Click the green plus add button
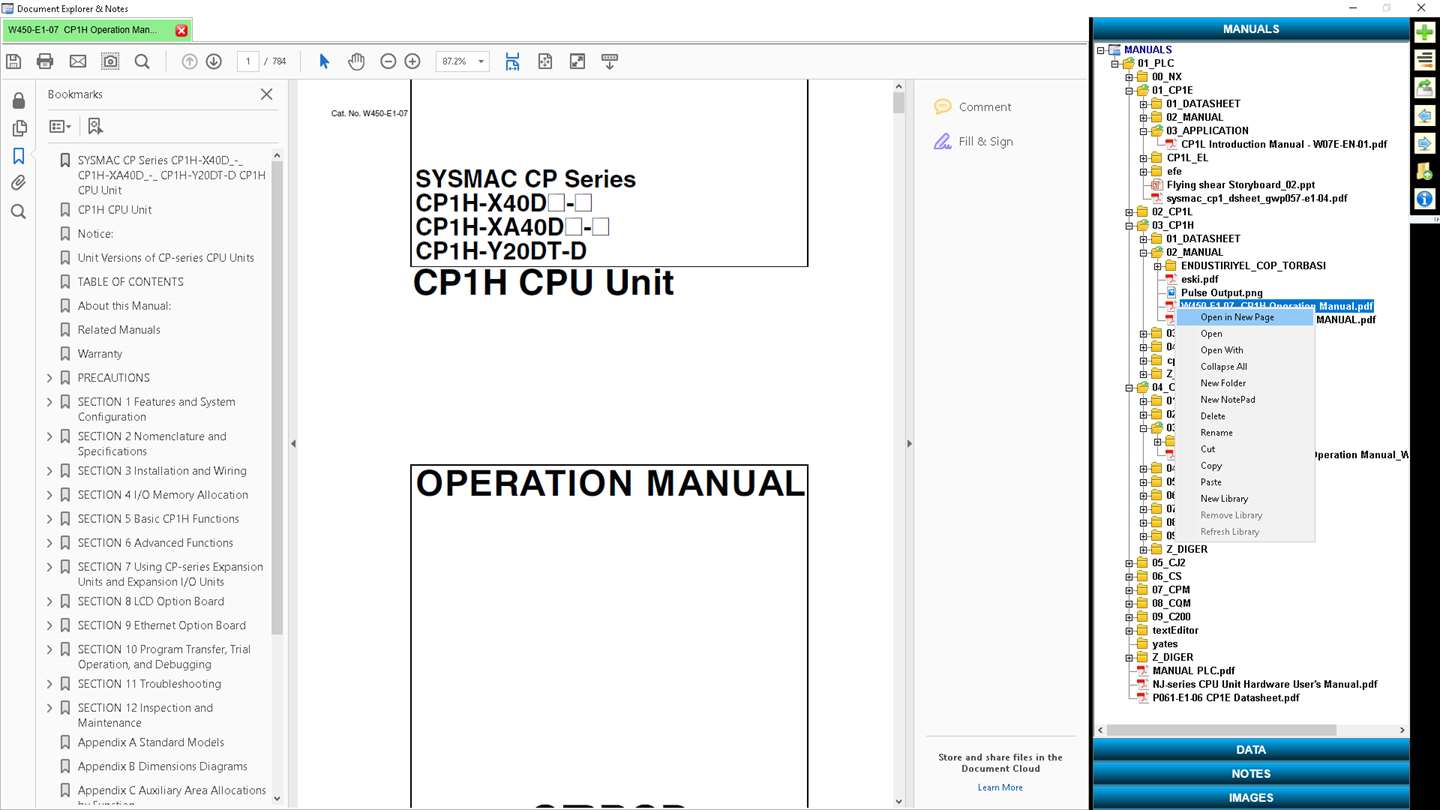Screen dimensions: 1440x810 tap(1424, 32)
